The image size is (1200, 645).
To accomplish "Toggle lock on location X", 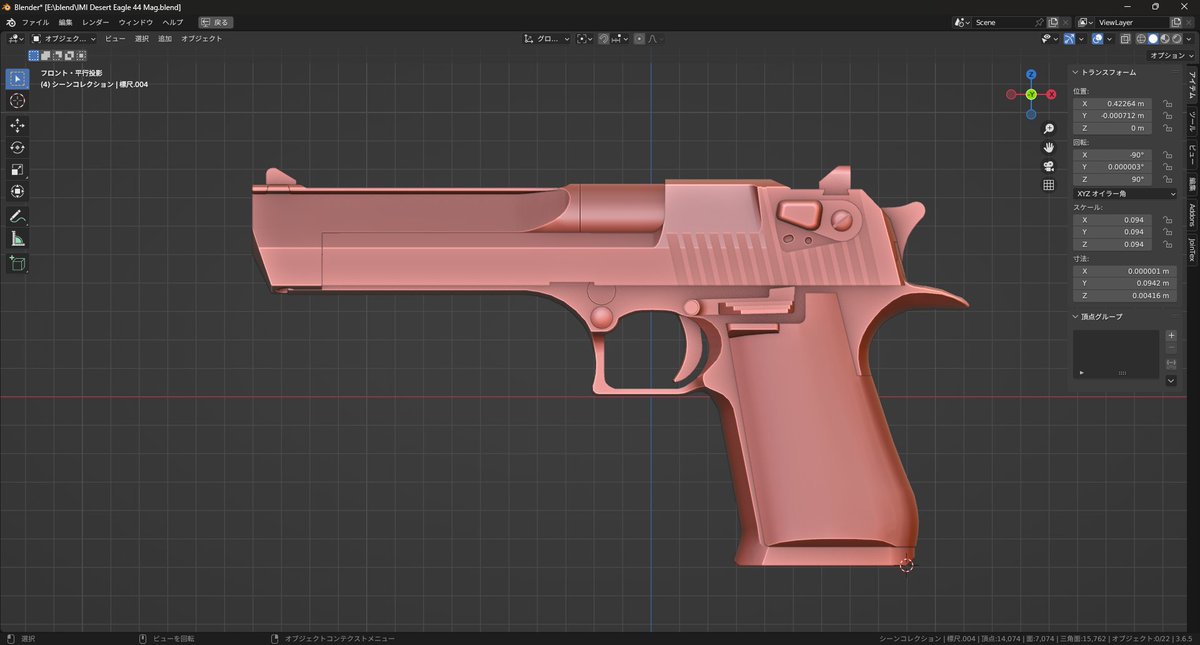I will (1168, 103).
